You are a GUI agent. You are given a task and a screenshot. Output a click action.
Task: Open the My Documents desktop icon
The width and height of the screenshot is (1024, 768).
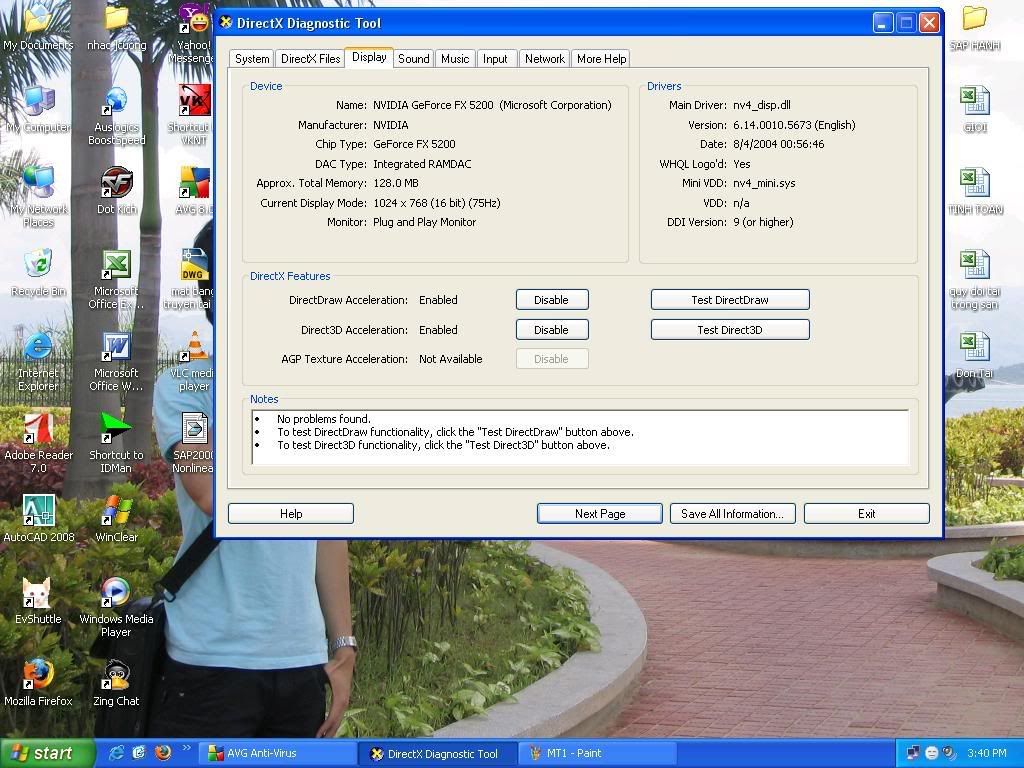pyautogui.click(x=38, y=27)
